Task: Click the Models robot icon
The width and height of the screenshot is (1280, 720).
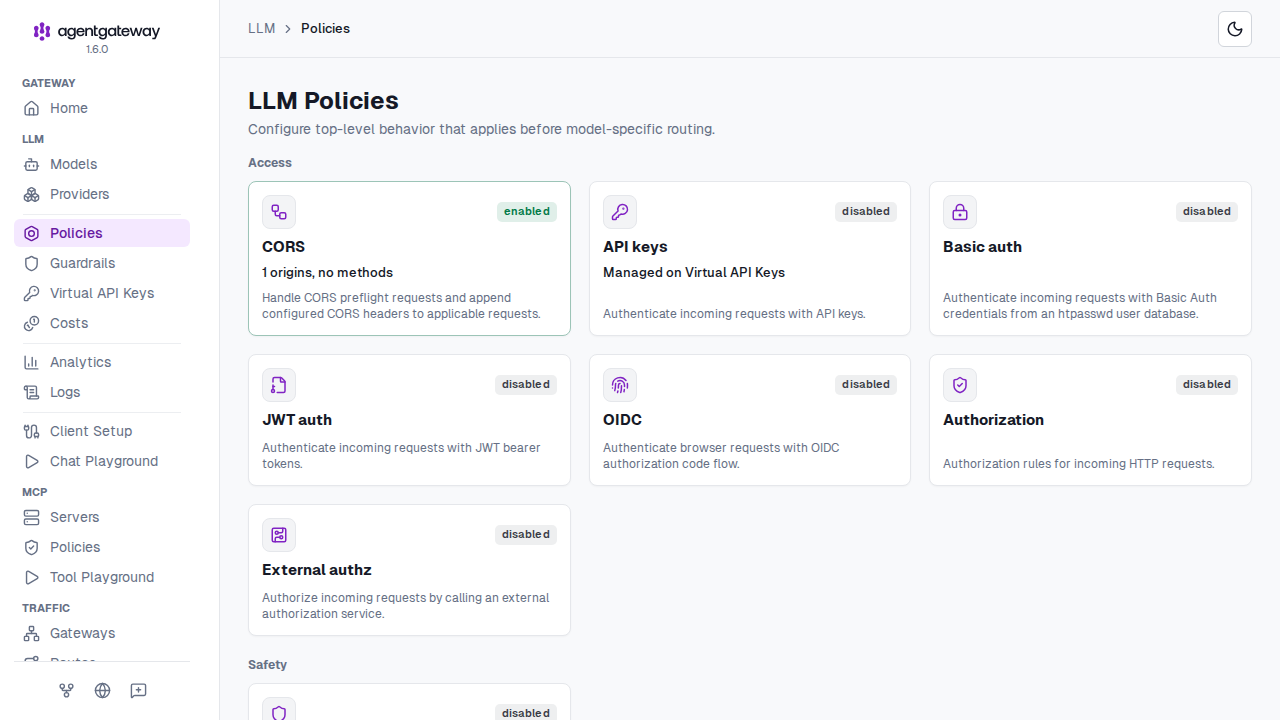Action: (x=32, y=164)
